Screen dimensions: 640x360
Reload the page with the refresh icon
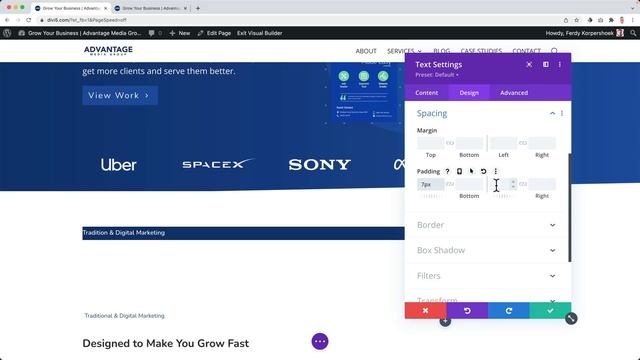pyautogui.click(x=28, y=20)
